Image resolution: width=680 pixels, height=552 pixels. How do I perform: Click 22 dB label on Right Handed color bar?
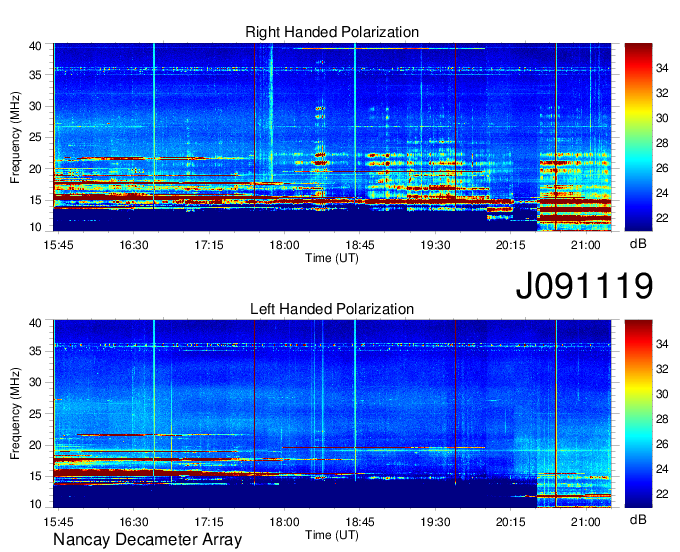point(662,218)
